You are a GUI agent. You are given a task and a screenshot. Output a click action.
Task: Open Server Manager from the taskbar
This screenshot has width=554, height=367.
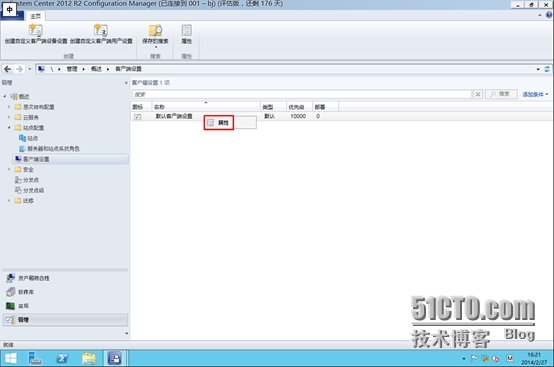tap(35, 359)
